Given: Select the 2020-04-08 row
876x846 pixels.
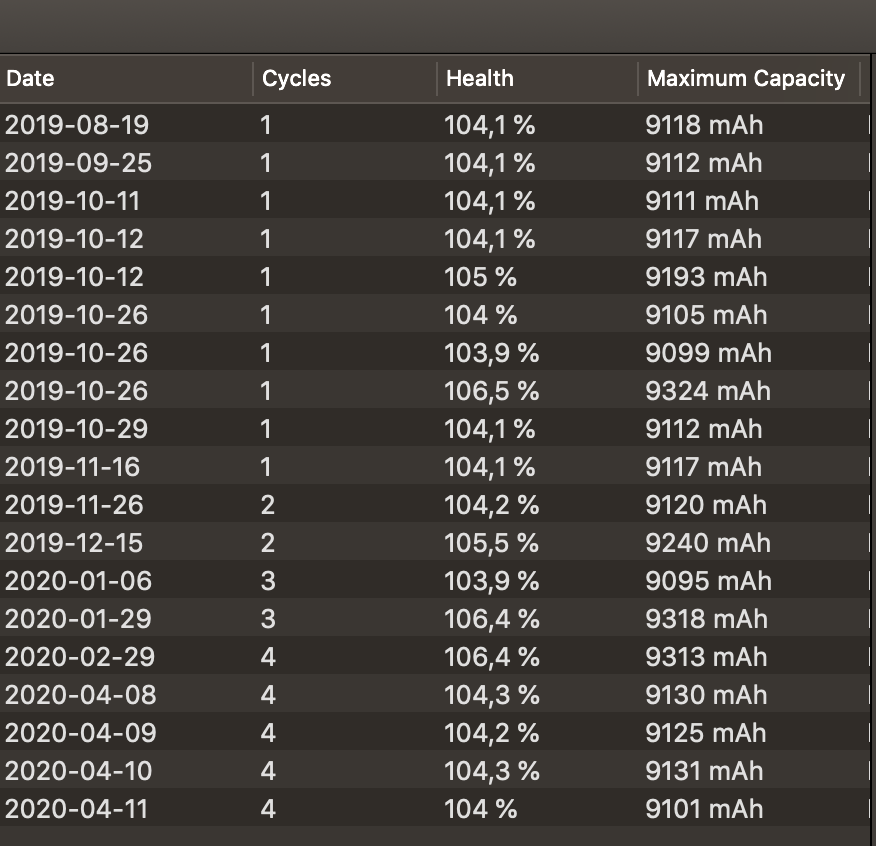Looking at the screenshot, I should point(435,693).
